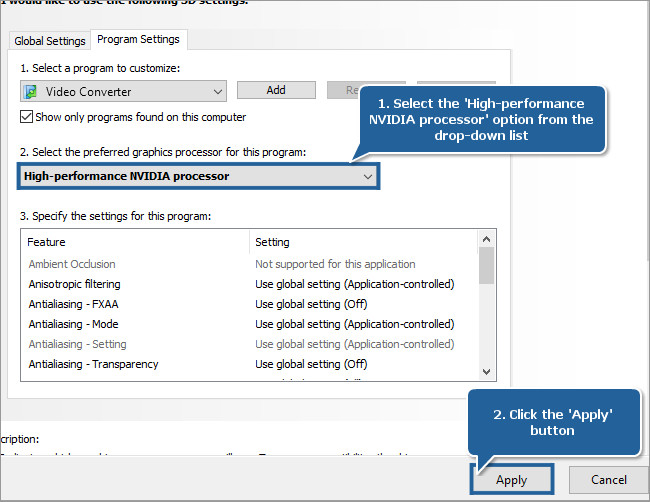Select Antialiasing - Mode feature
650x502 pixels.
click(73, 324)
